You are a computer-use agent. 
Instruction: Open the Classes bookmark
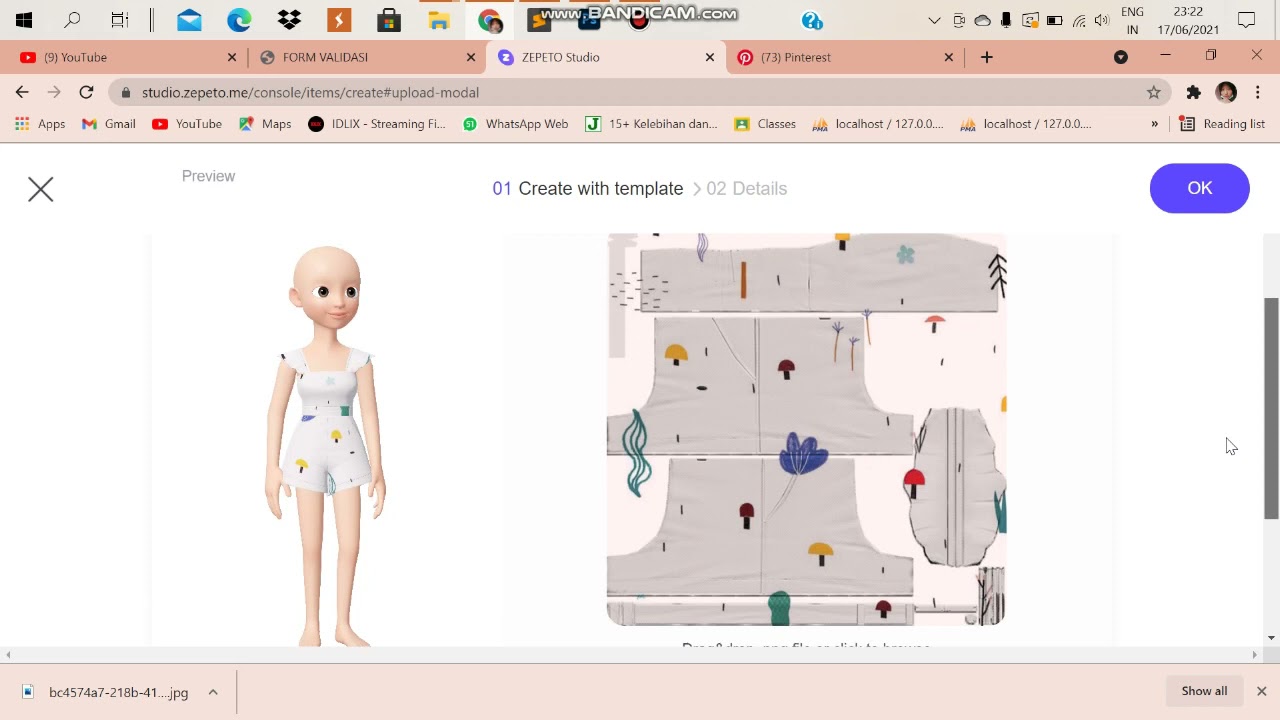tap(765, 124)
